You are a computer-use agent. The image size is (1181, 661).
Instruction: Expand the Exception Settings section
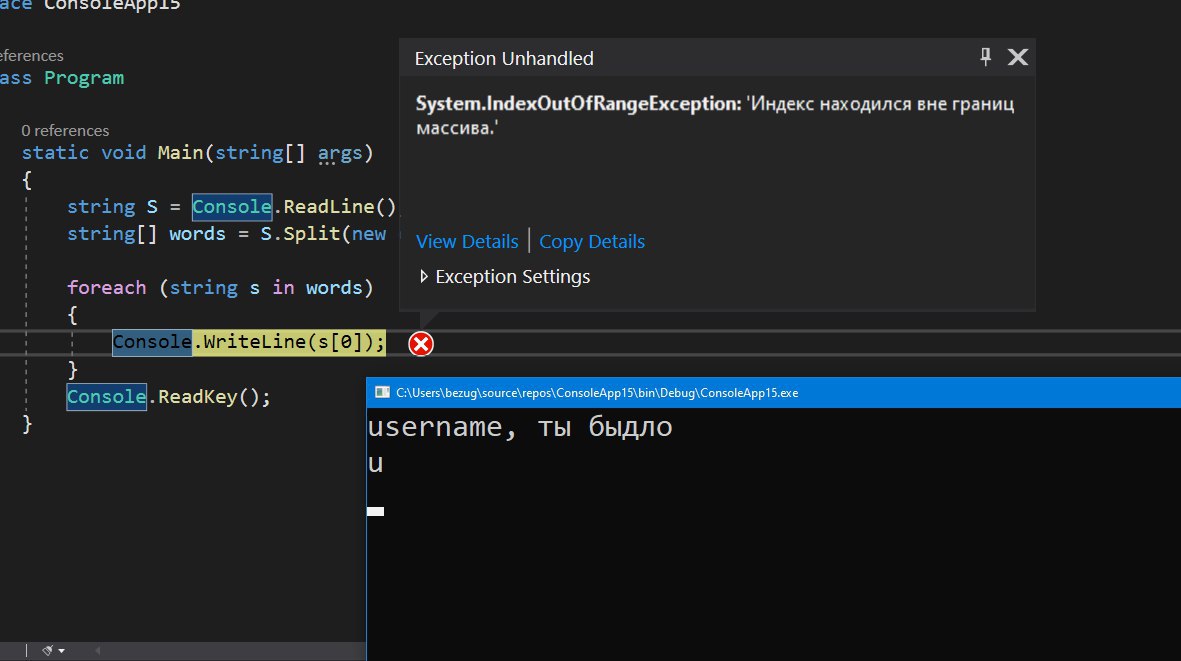click(x=425, y=277)
